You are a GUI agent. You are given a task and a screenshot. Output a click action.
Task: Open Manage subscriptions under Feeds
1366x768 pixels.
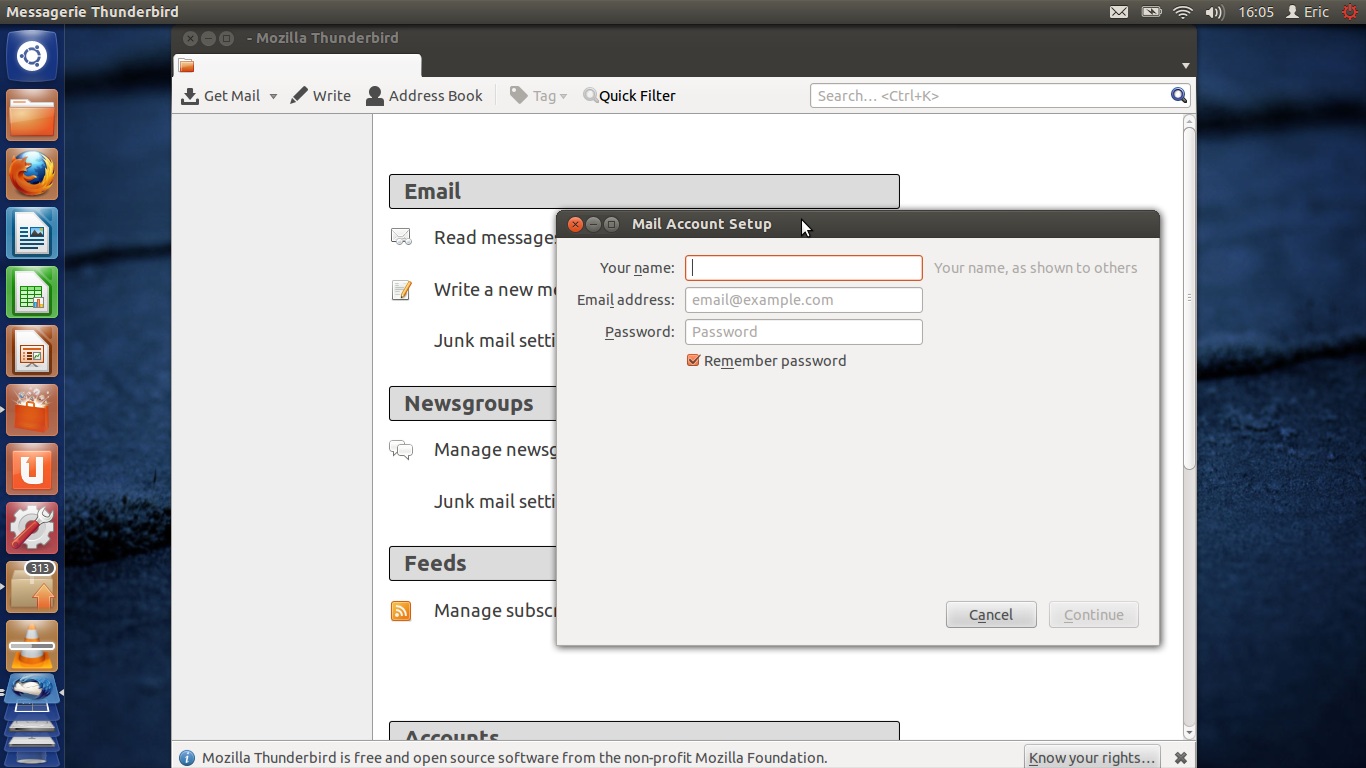tap(494, 611)
